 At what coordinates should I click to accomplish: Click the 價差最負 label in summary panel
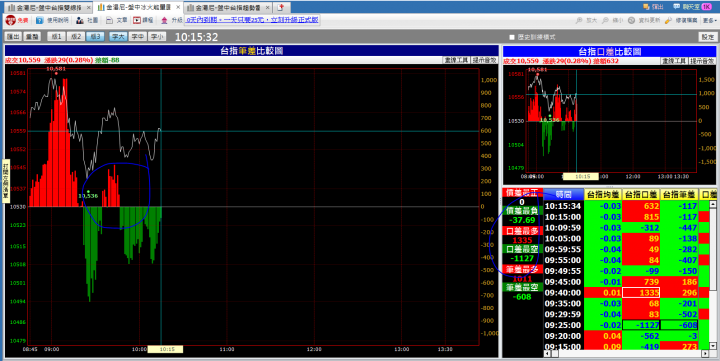[x=522, y=211]
